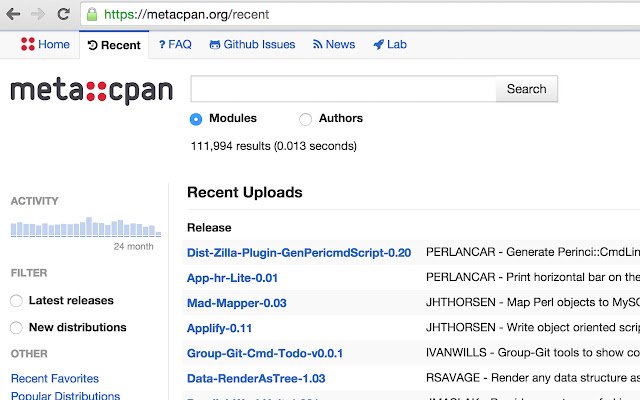Screen dimensions: 640x400
Task: Select the Latest releases filter
Action: click(x=16, y=301)
